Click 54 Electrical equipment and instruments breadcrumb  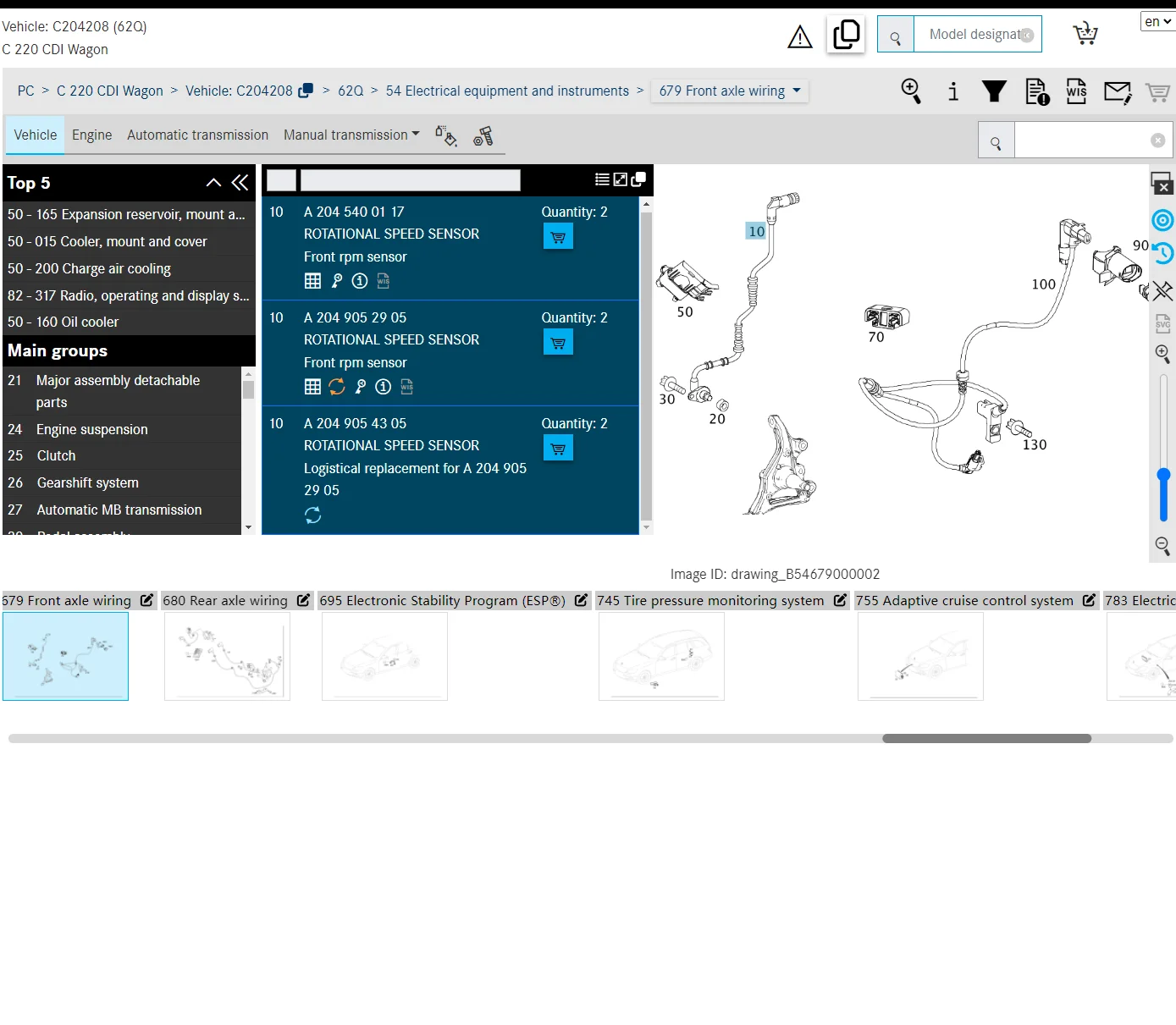(x=507, y=91)
